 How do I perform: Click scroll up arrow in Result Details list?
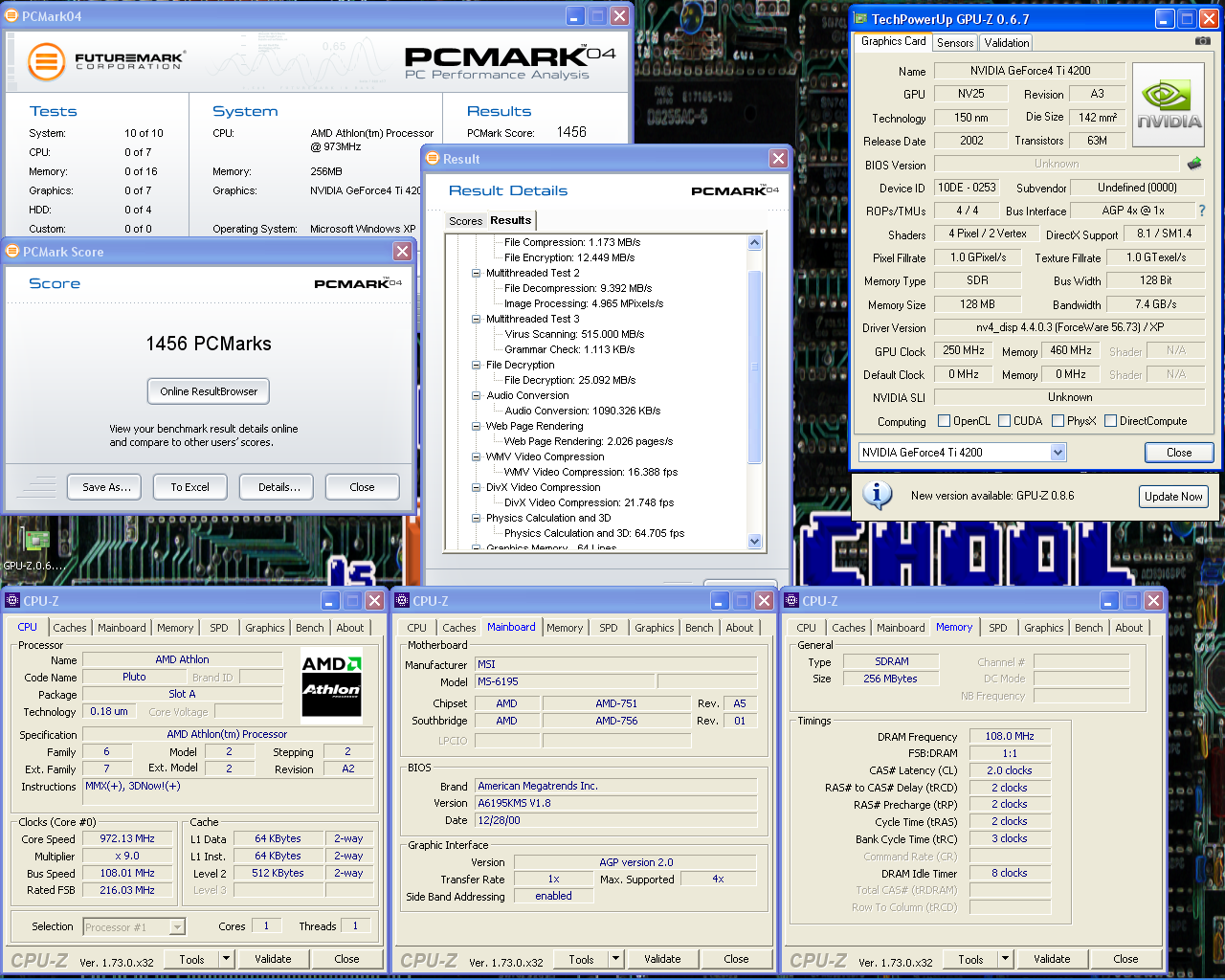coord(754,242)
